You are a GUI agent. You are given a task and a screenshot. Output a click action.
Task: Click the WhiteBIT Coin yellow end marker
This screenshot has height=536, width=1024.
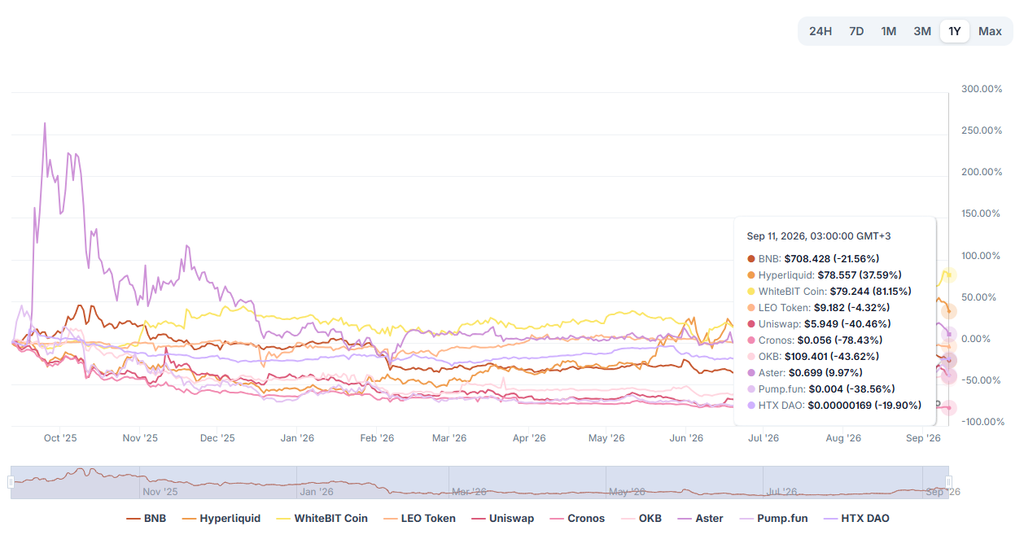click(950, 275)
